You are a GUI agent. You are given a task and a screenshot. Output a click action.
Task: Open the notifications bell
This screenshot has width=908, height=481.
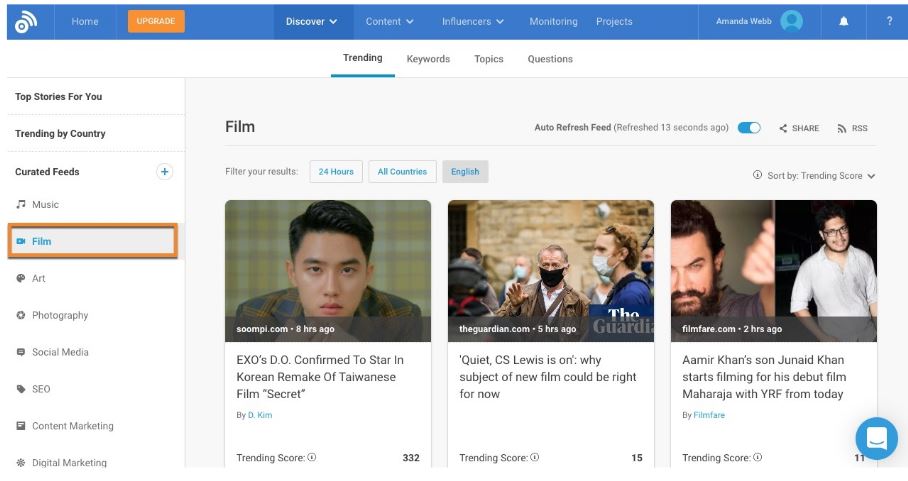coord(843,21)
